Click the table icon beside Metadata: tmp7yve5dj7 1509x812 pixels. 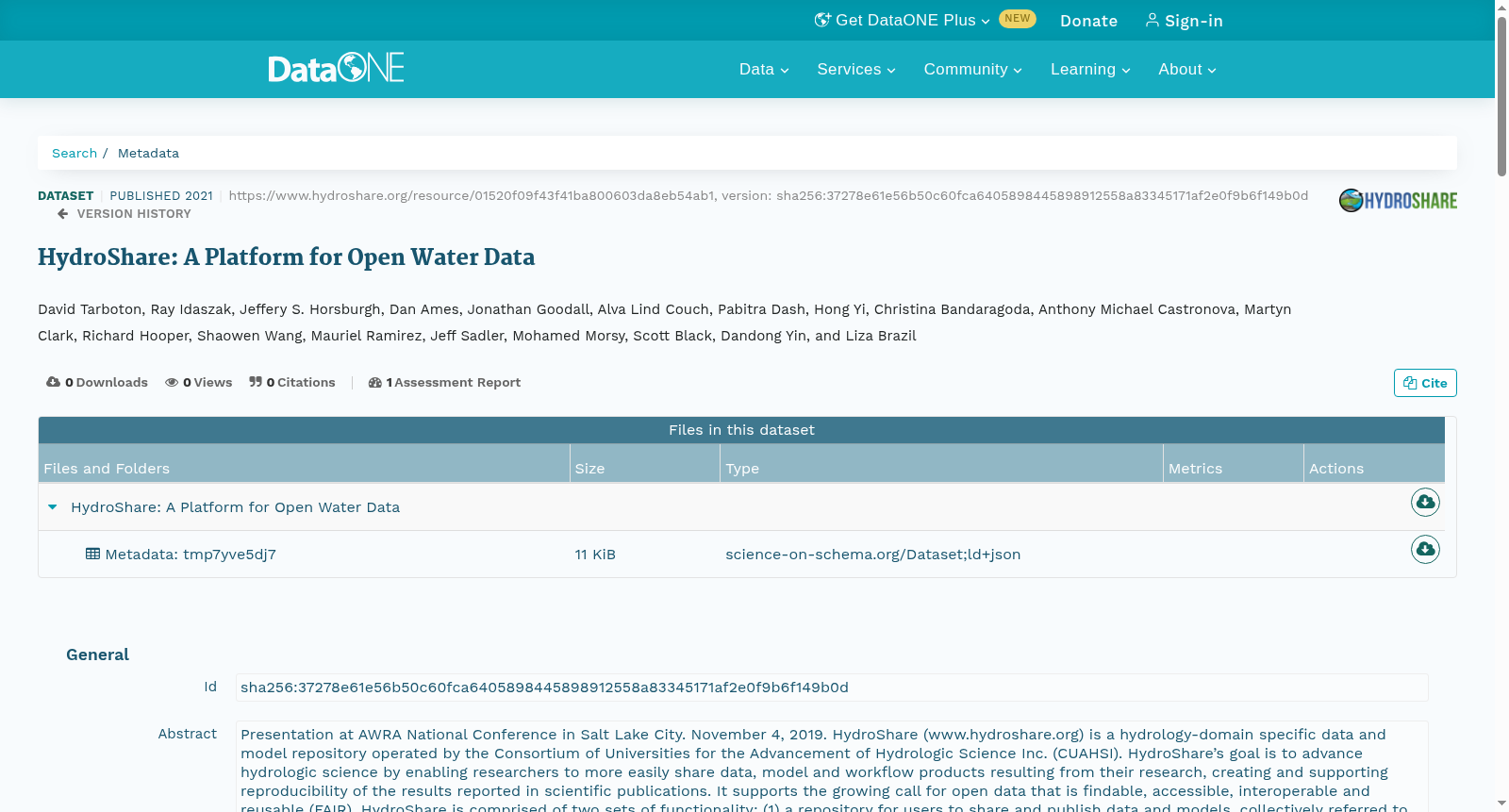92,554
